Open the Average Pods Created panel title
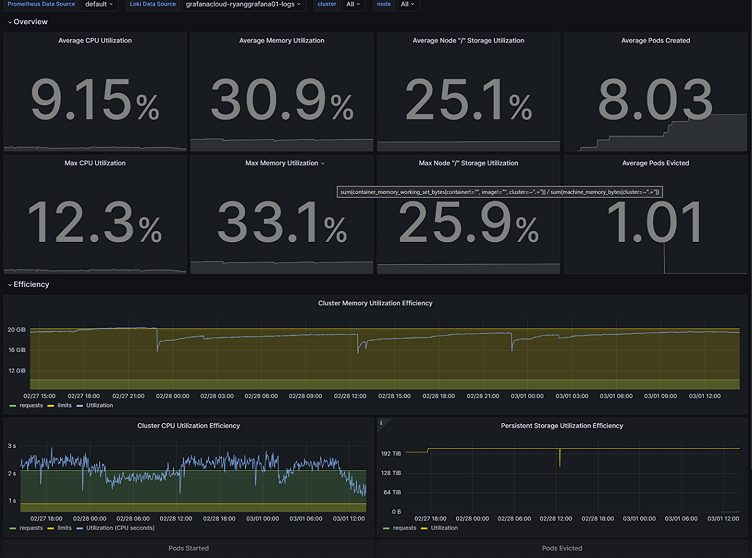This screenshot has width=752, height=558. [655, 41]
